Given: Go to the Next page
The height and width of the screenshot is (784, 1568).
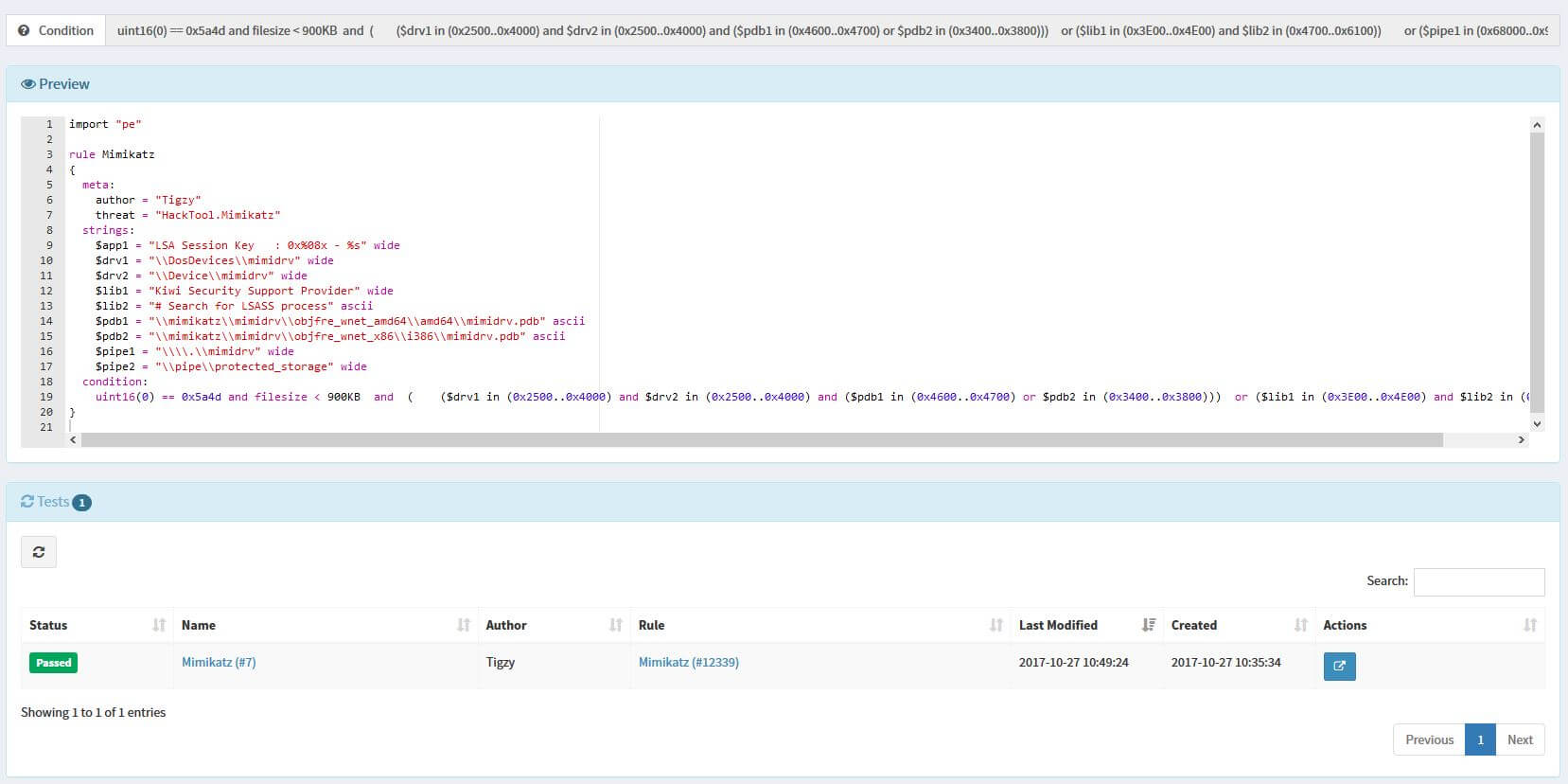Looking at the screenshot, I should (x=1519, y=739).
